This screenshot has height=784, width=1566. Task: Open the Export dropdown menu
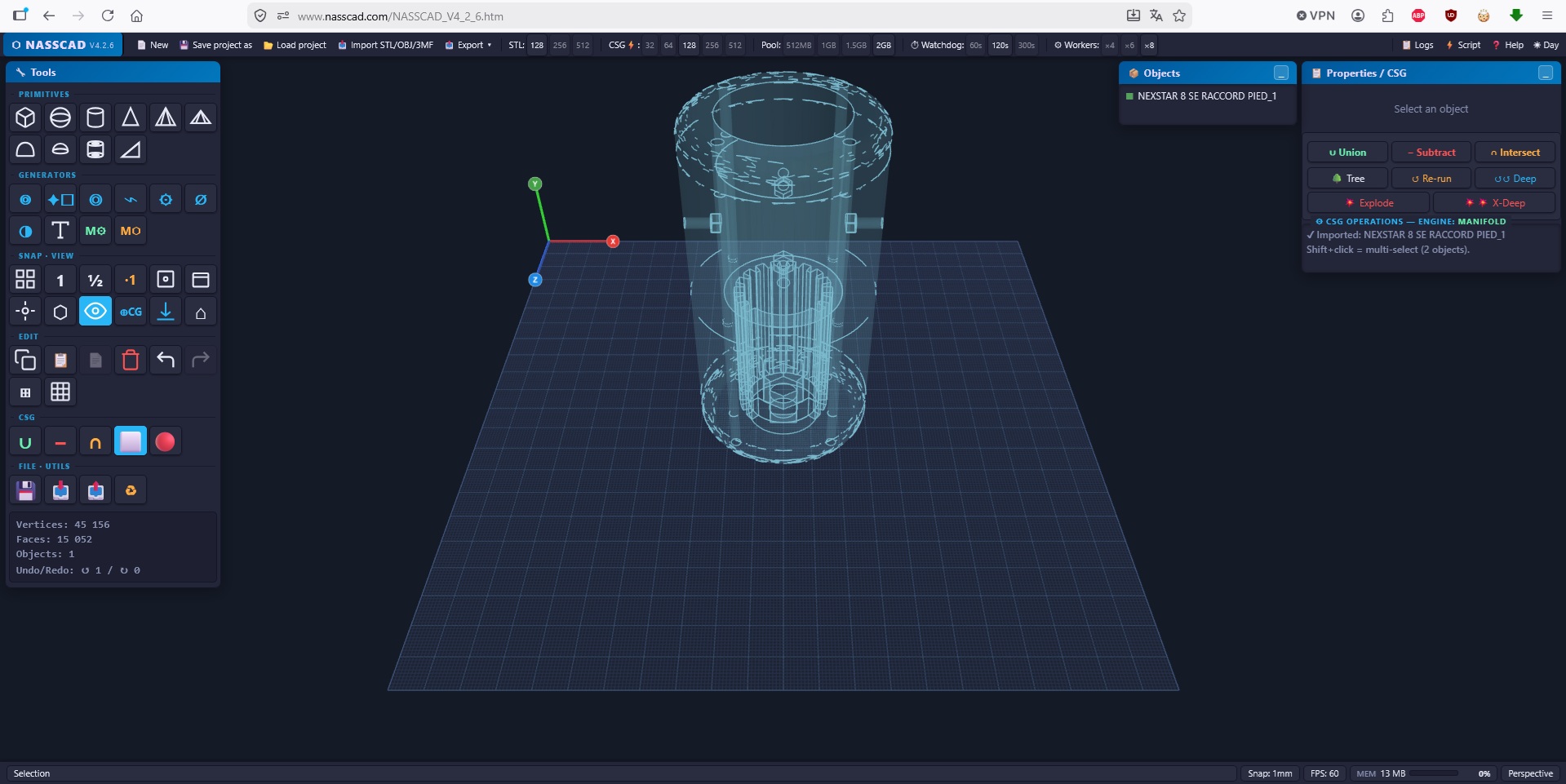tap(468, 45)
